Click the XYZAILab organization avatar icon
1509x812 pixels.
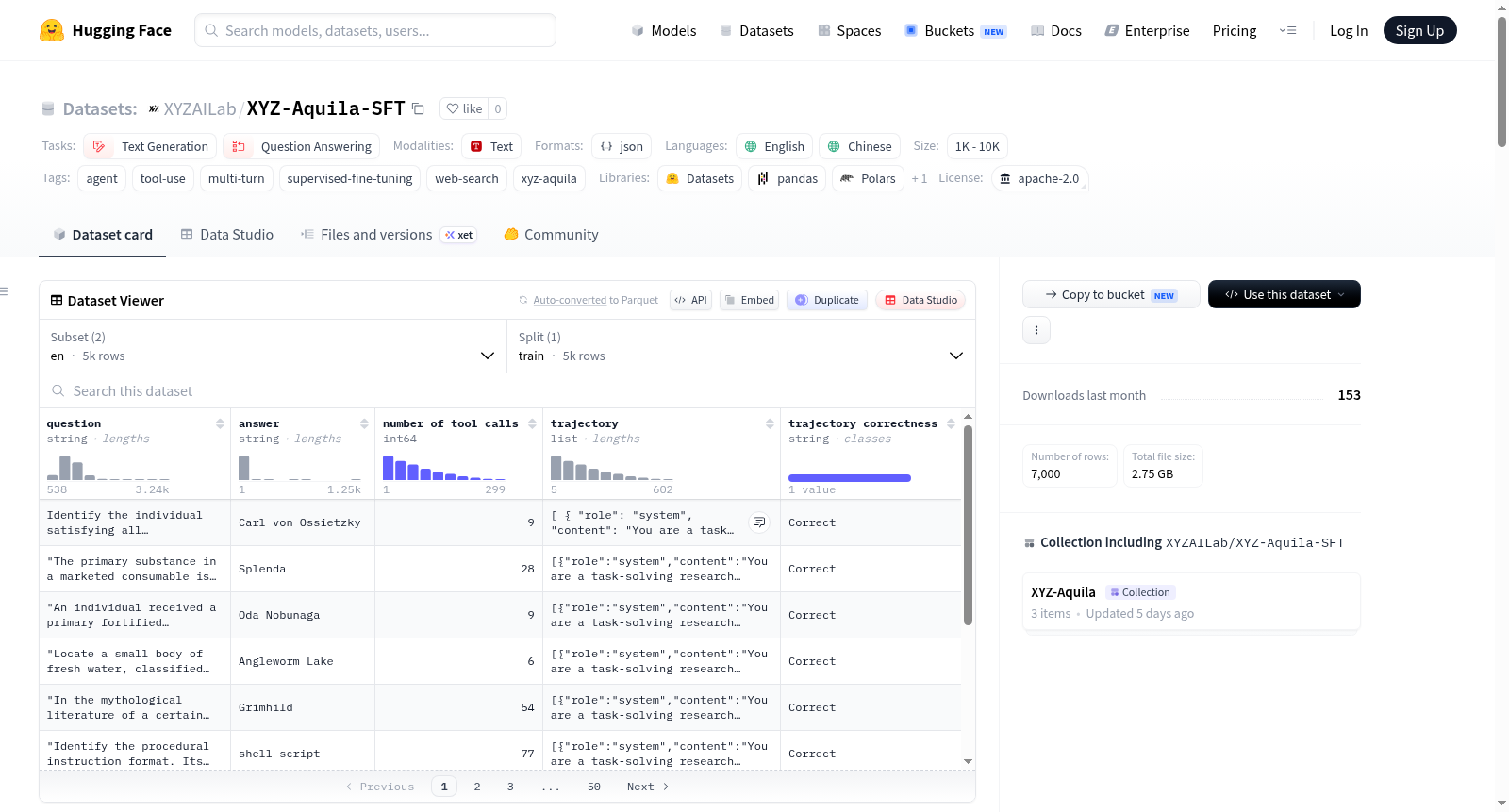154,108
